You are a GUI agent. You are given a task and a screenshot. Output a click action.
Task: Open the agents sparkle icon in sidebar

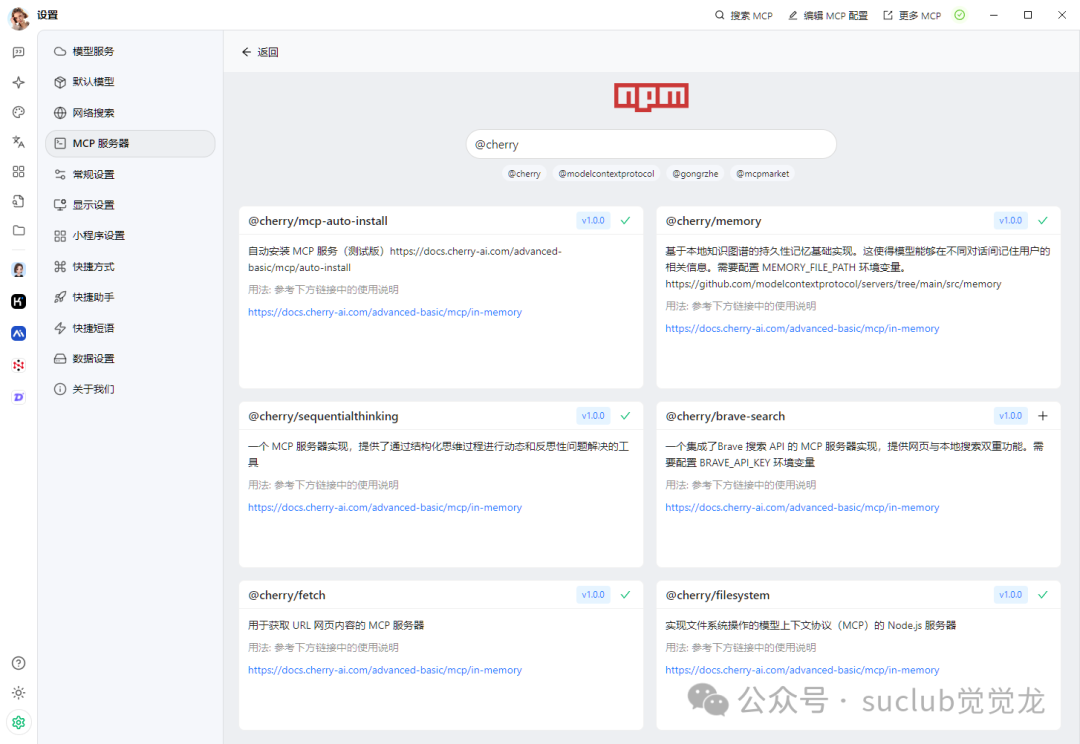tap(19, 83)
